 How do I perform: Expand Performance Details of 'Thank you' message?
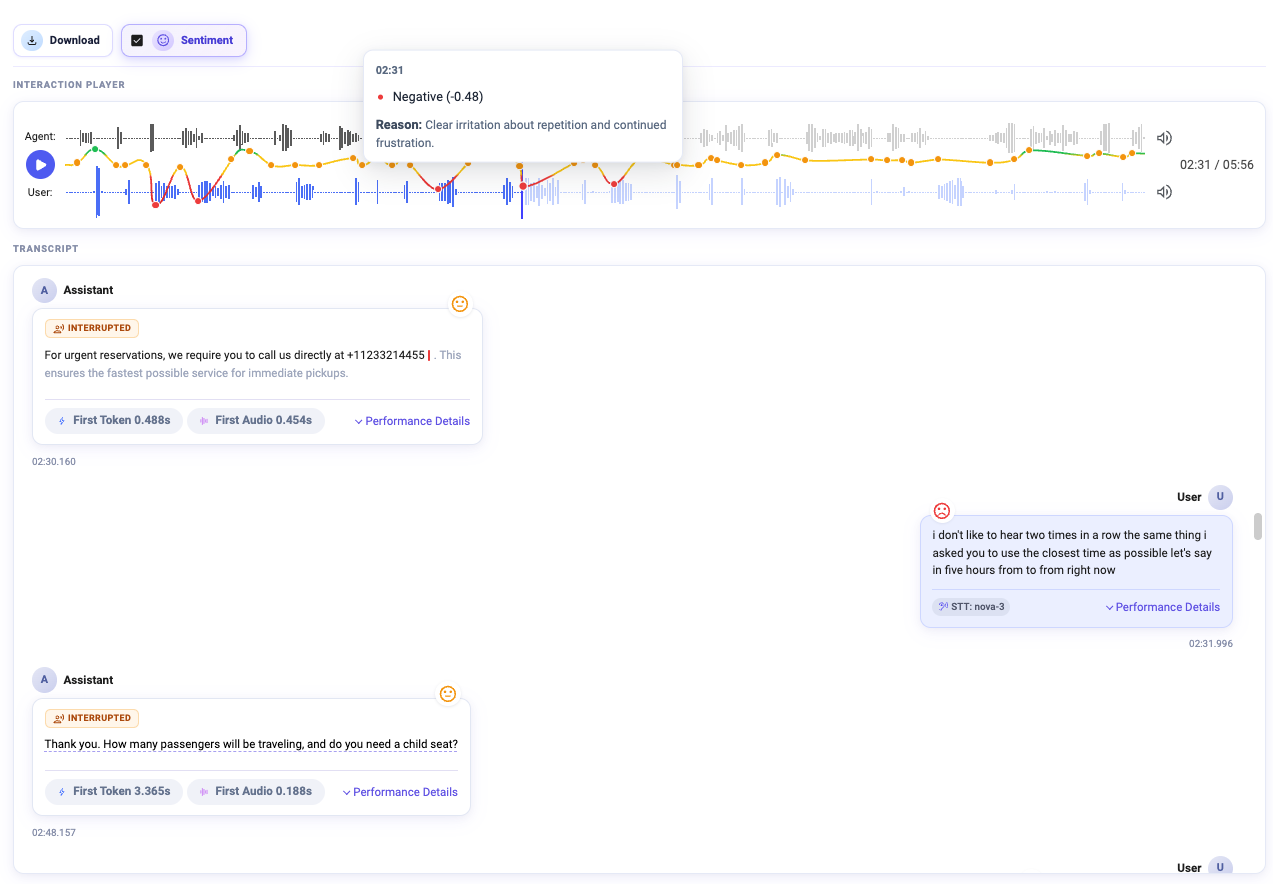[400, 792]
